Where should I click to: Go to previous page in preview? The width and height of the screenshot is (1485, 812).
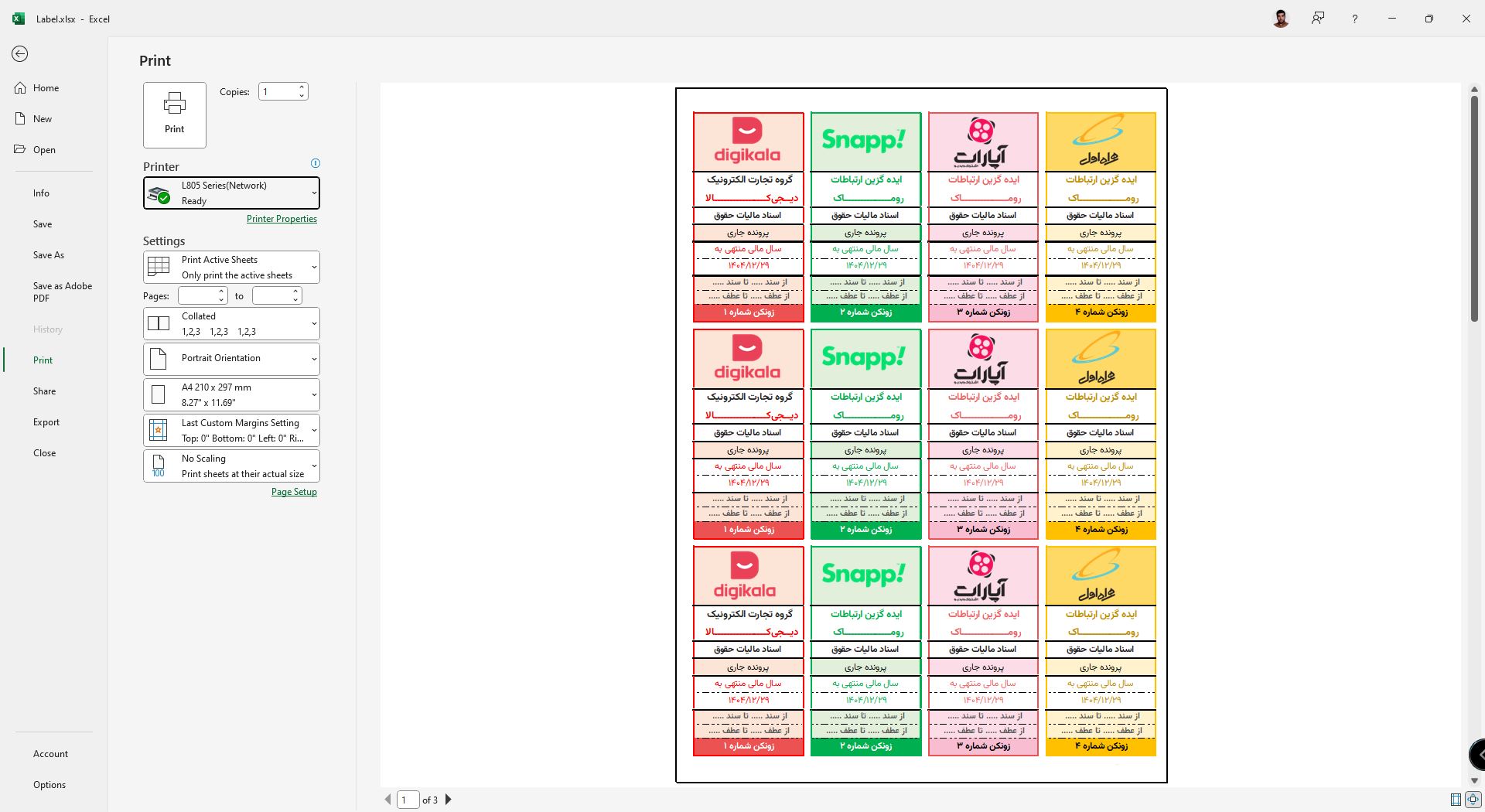[x=387, y=800]
